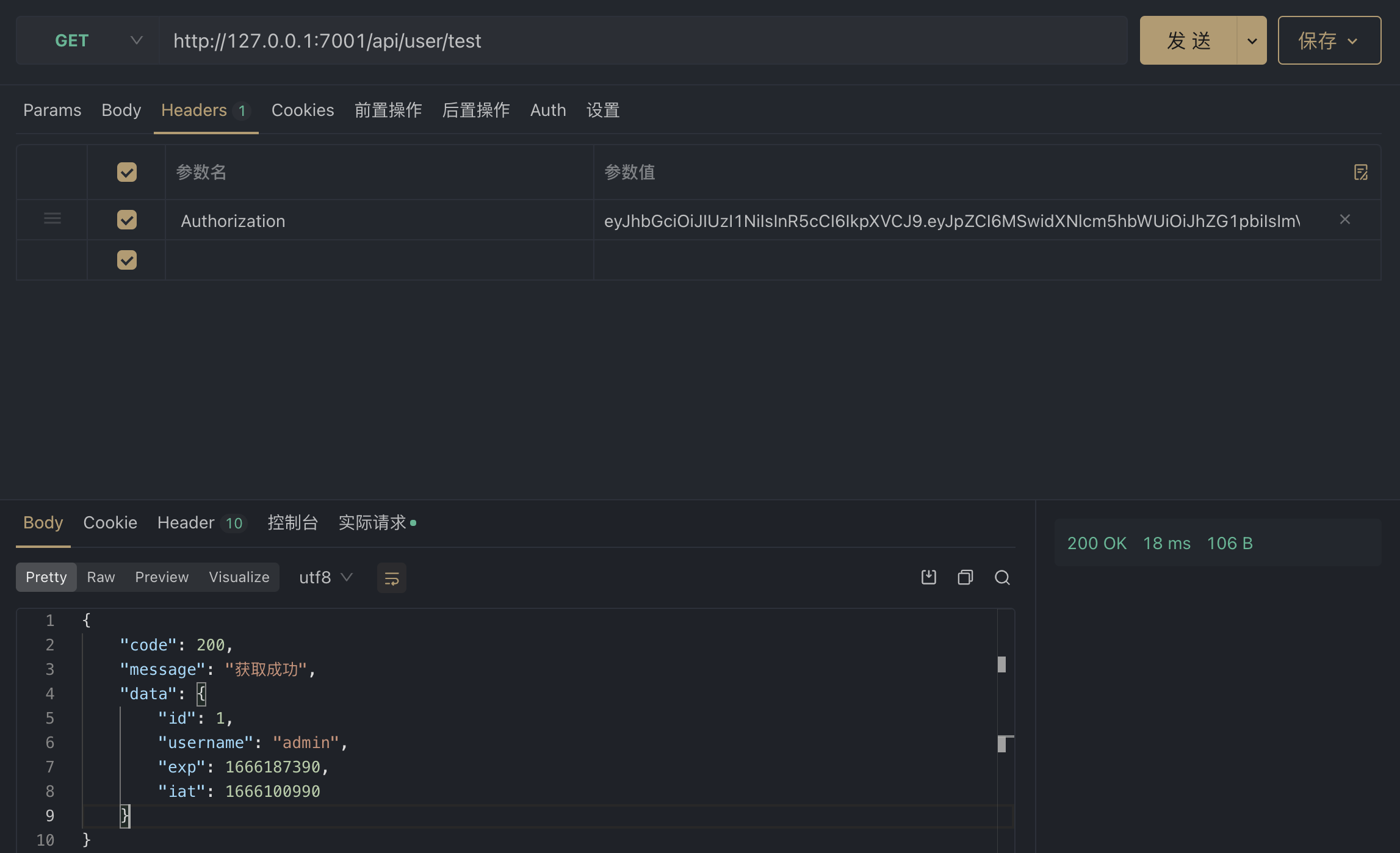1400x853 pixels.
Task: Switch response view to Raw
Action: (101, 577)
